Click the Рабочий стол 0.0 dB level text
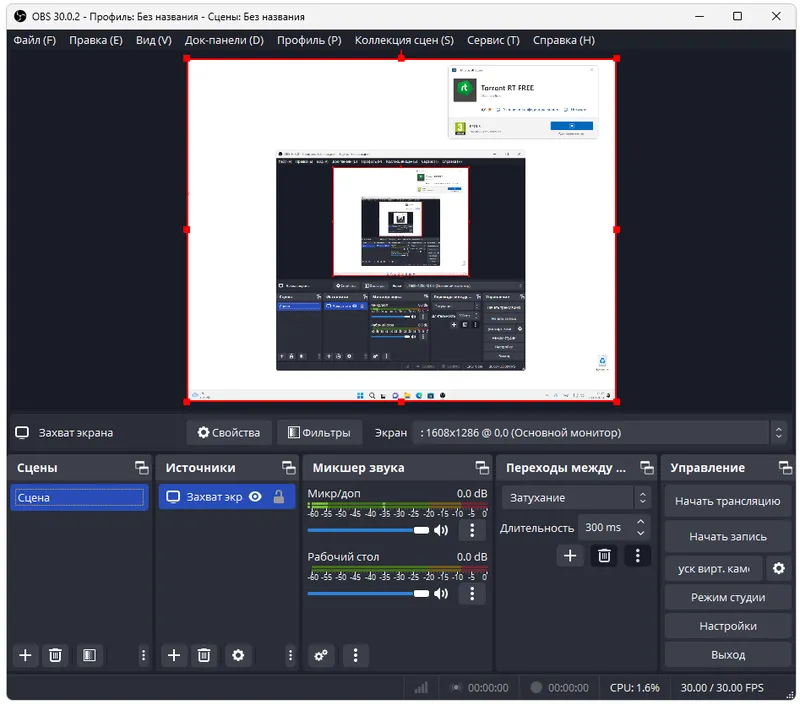The image size is (800, 705). point(472,557)
